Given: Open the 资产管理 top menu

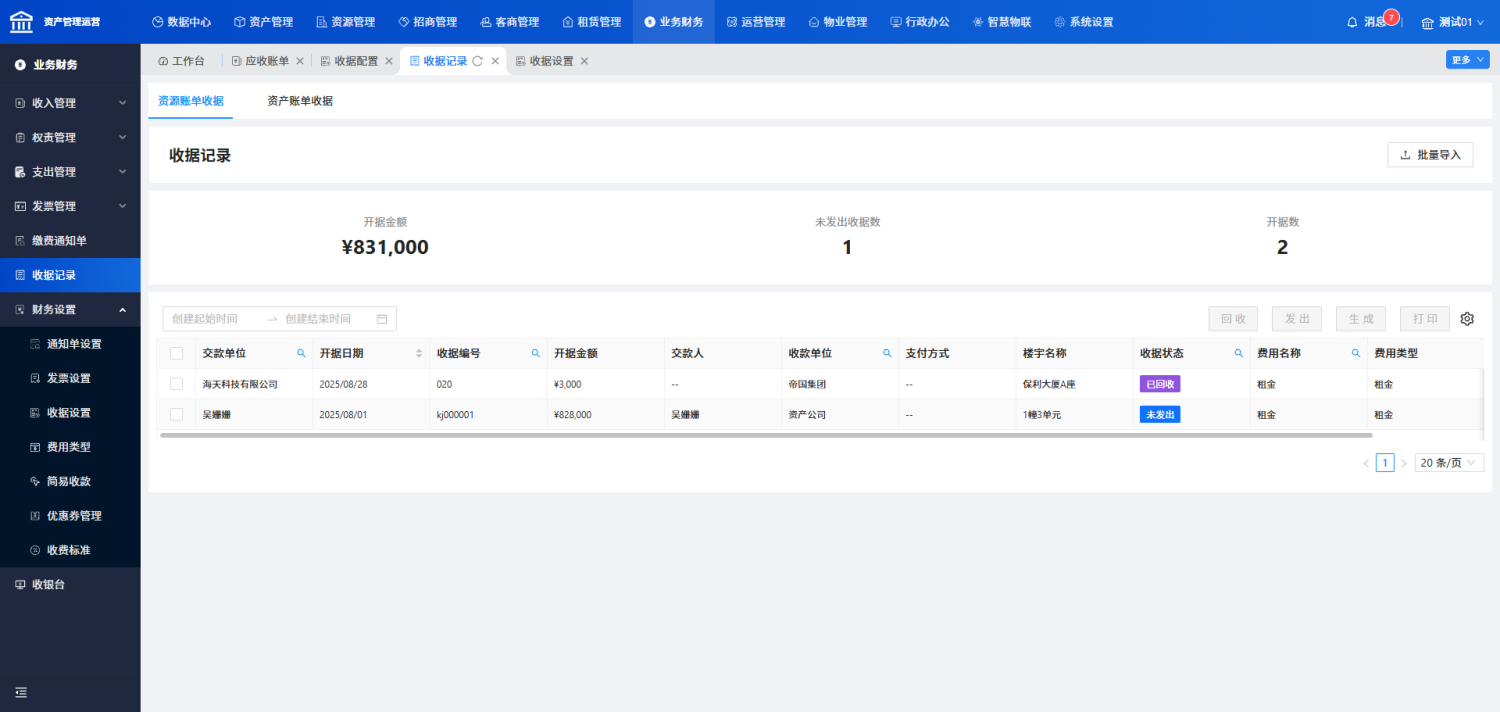Looking at the screenshot, I should point(263,22).
